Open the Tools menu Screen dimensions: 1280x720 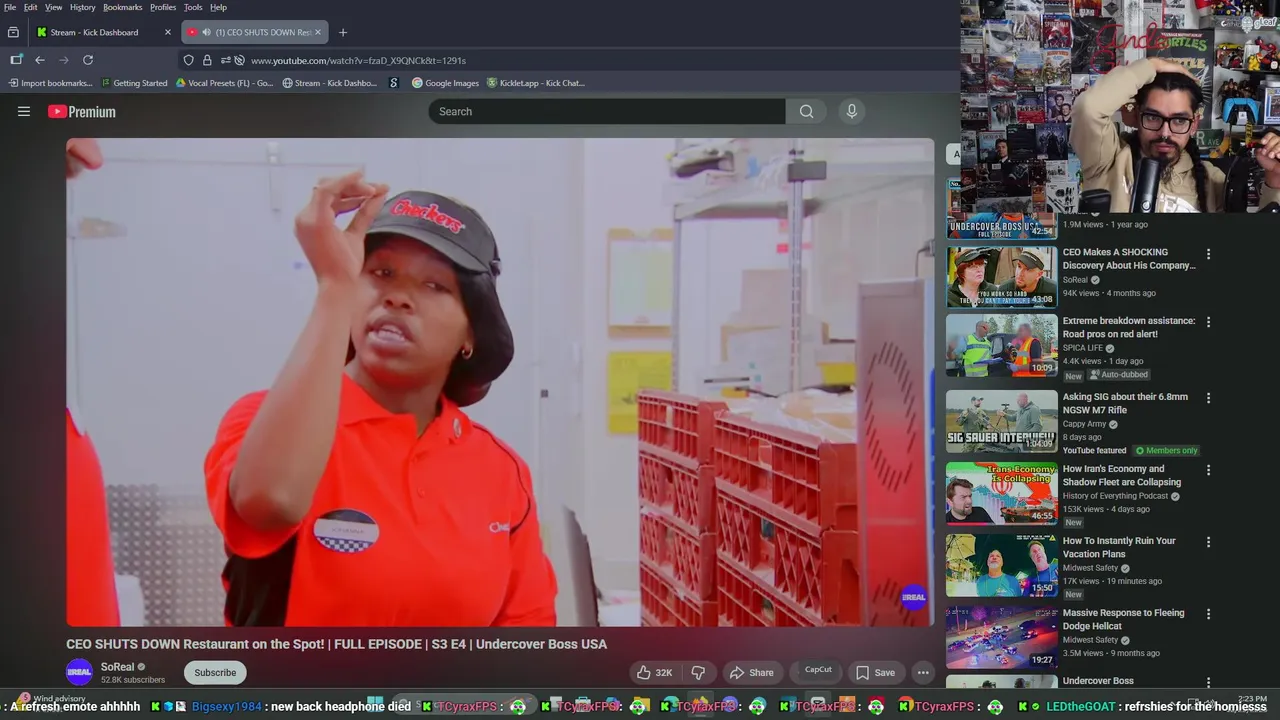193,7
